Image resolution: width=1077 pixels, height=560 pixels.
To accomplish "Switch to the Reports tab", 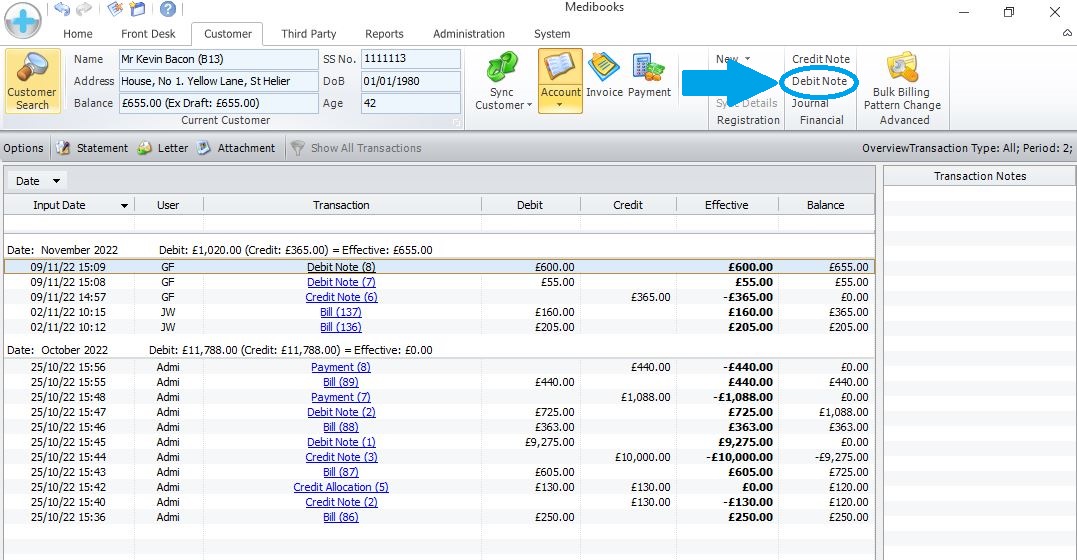I will 384,34.
